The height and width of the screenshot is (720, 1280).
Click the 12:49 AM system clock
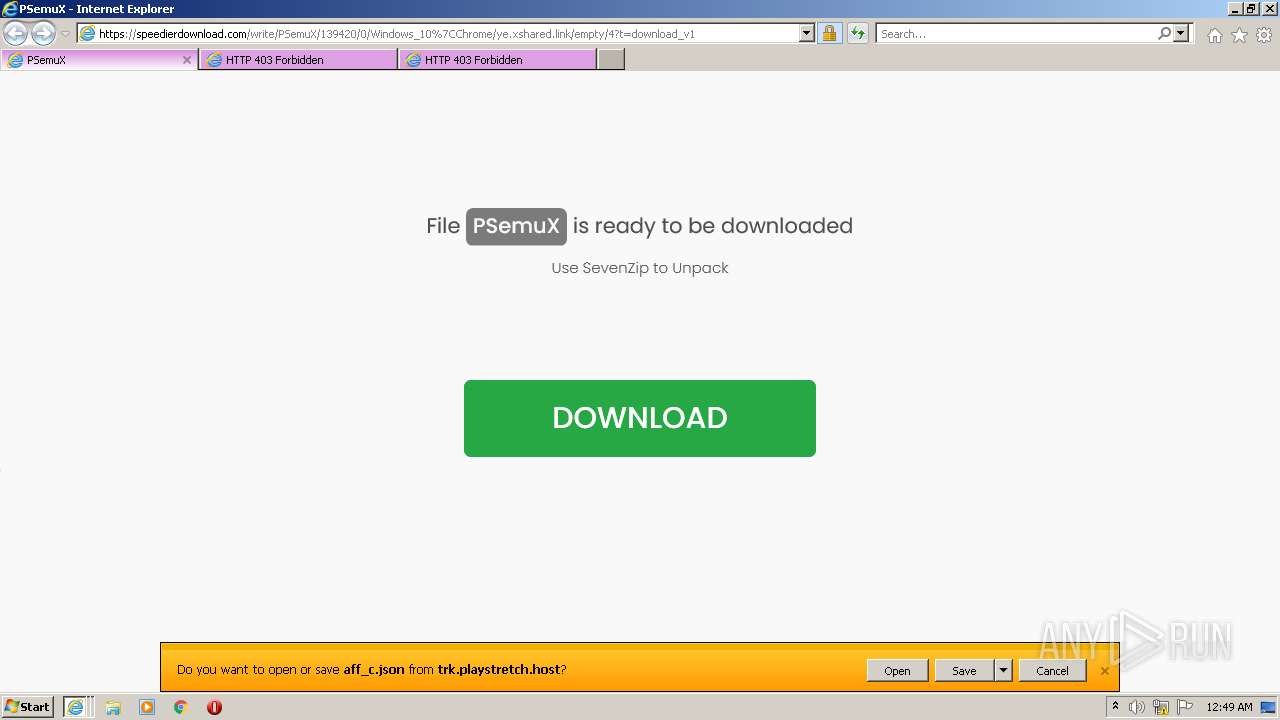point(1229,707)
